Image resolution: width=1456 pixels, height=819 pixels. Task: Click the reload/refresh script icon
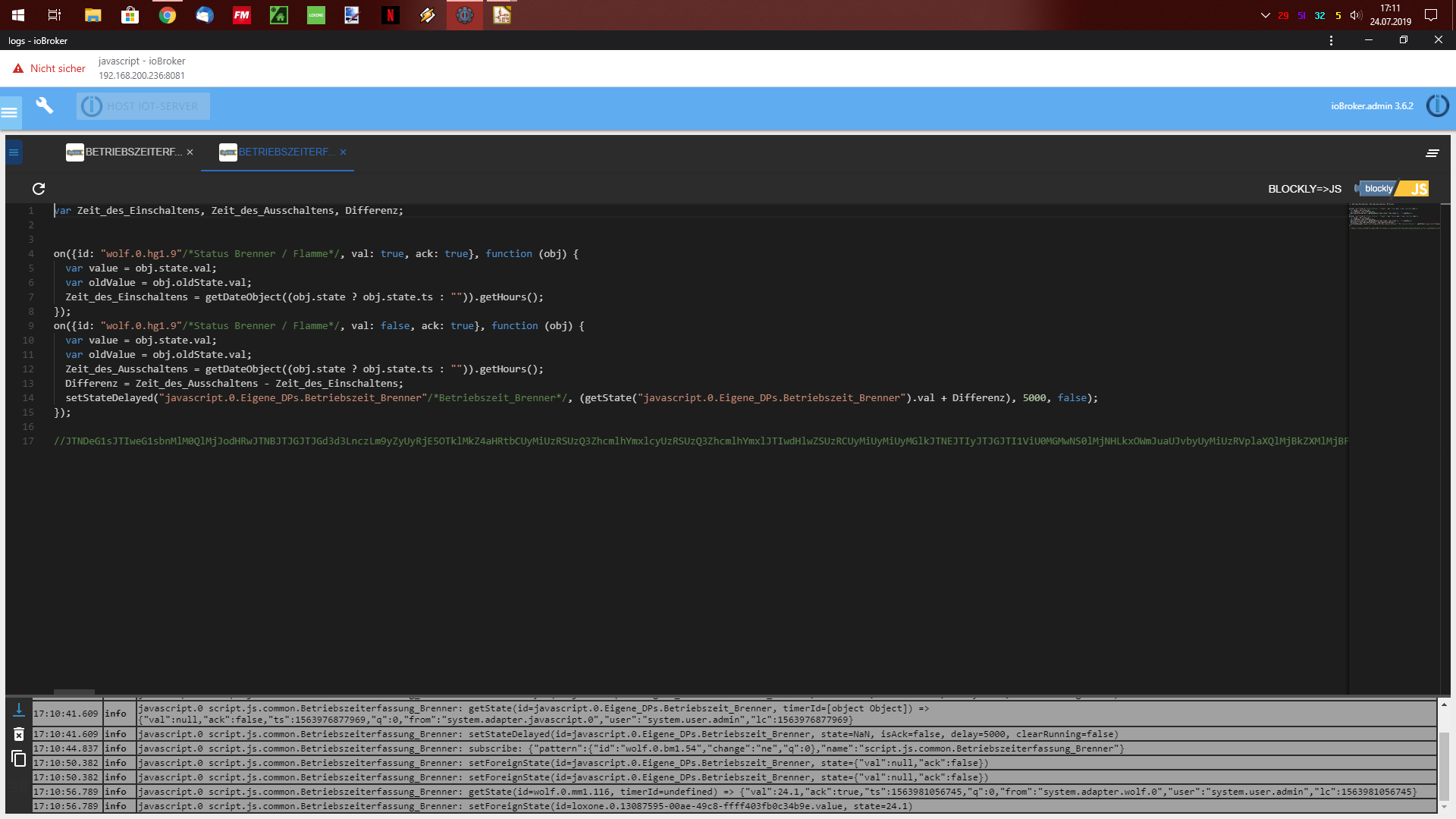point(37,189)
